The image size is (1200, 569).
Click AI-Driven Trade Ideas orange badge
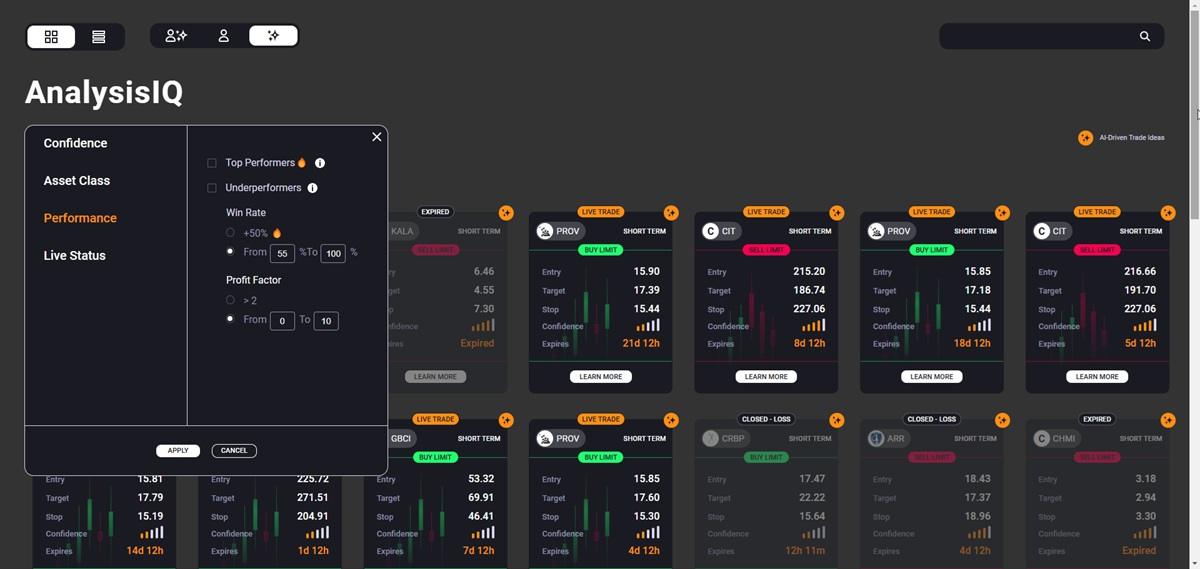[x=1085, y=138]
